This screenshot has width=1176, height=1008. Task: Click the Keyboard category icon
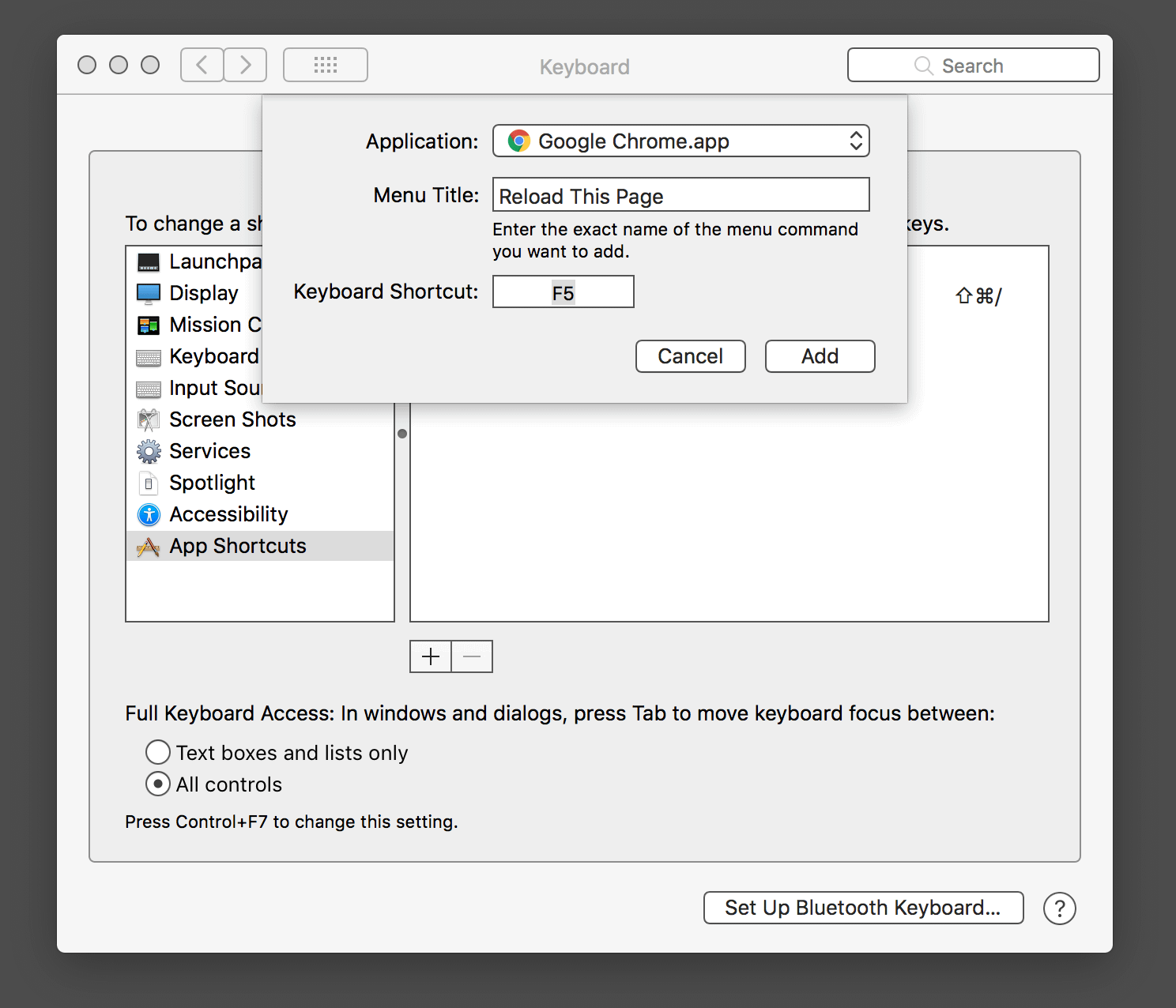[149, 357]
